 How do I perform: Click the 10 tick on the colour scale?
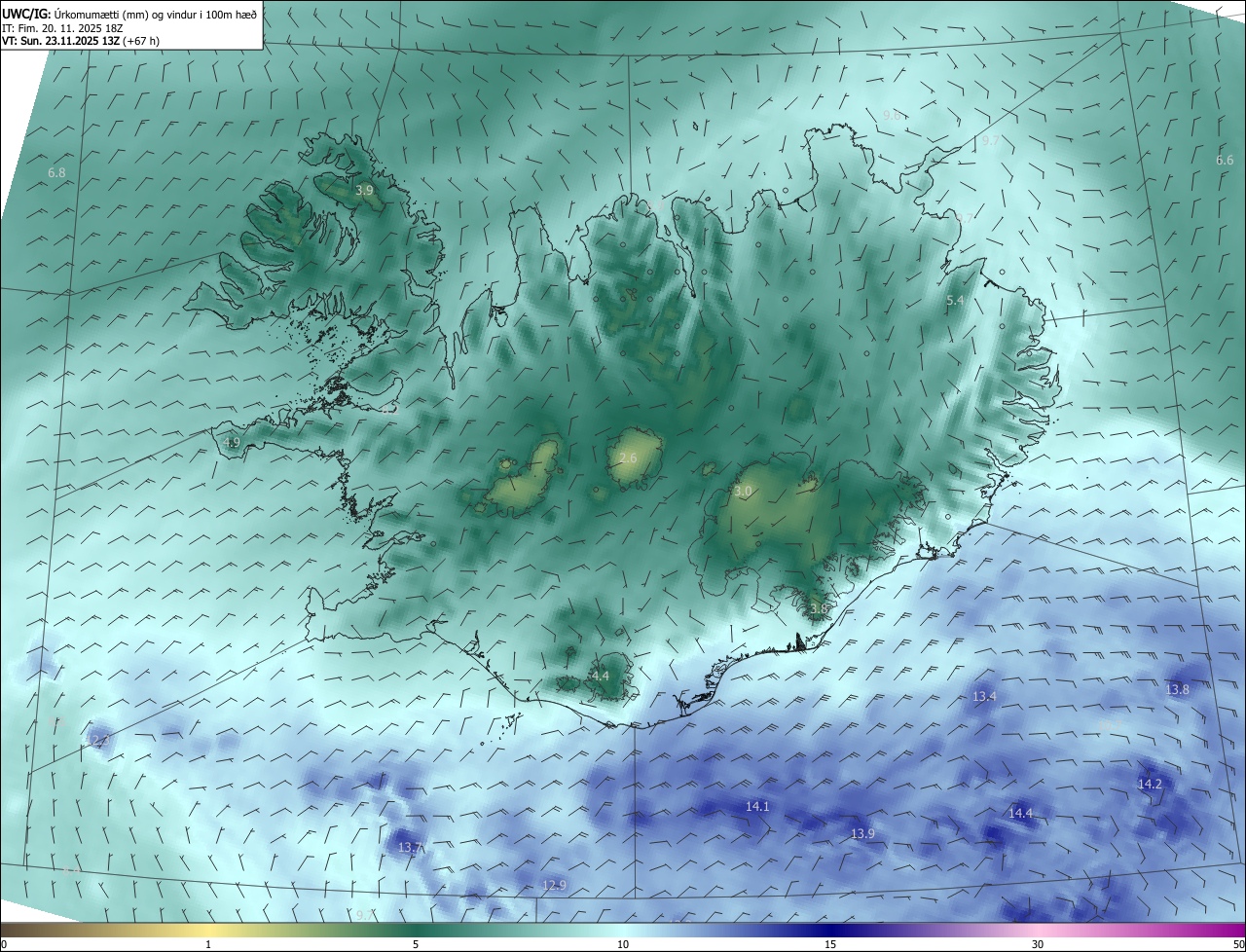(623, 944)
